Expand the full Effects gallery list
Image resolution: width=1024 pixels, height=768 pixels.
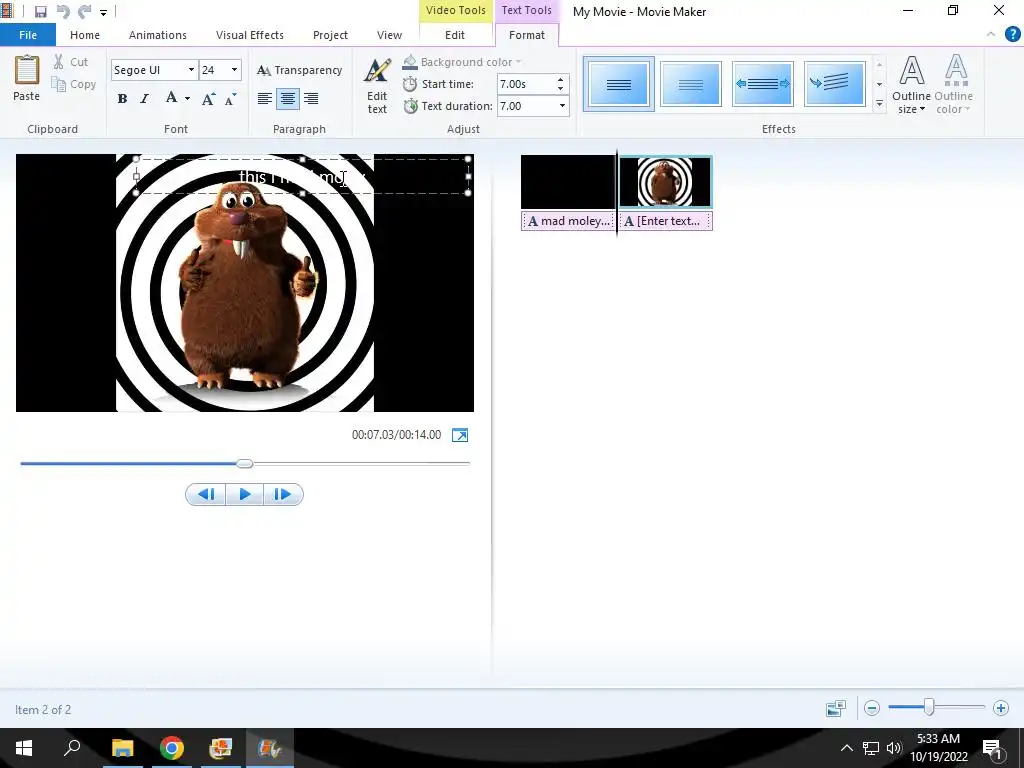[x=879, y=104]
